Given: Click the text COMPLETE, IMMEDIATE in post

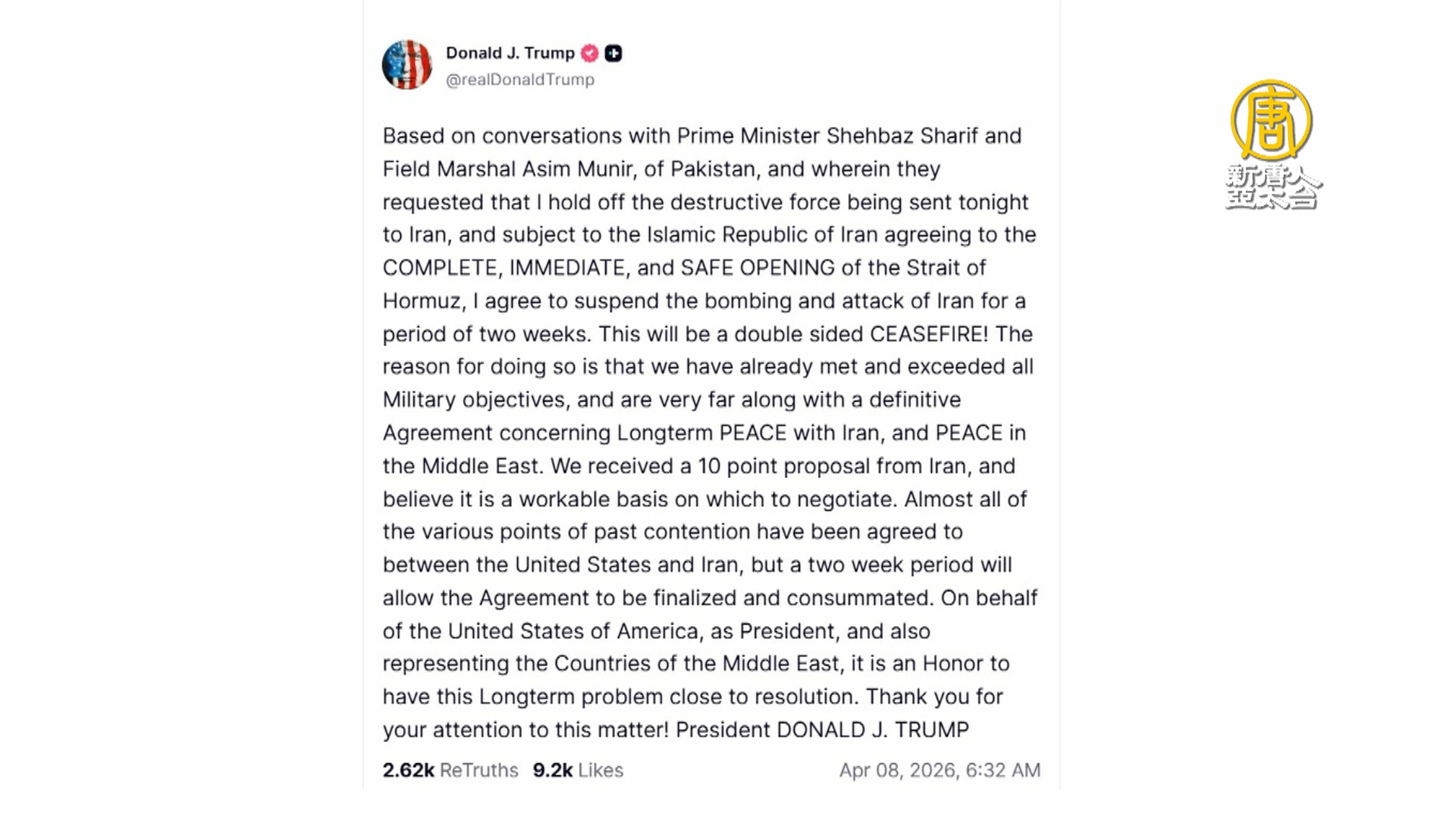Looking at the screenshot, I should click(x=504, y=268).
